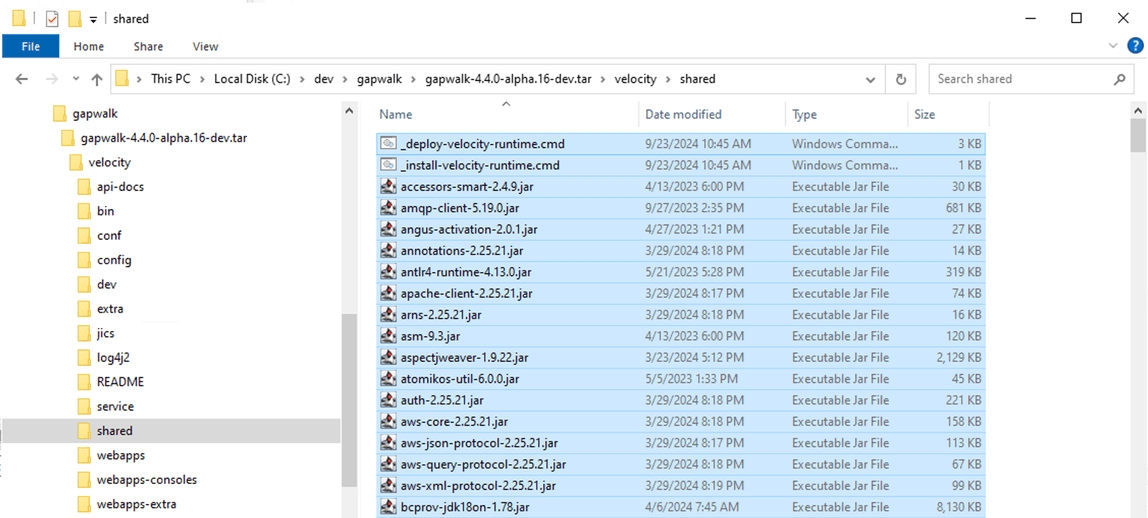Viewport: 1148px width, 518px height.
Task: Refresh the folder with the refresh button
Action: click(x=901, y=79)
